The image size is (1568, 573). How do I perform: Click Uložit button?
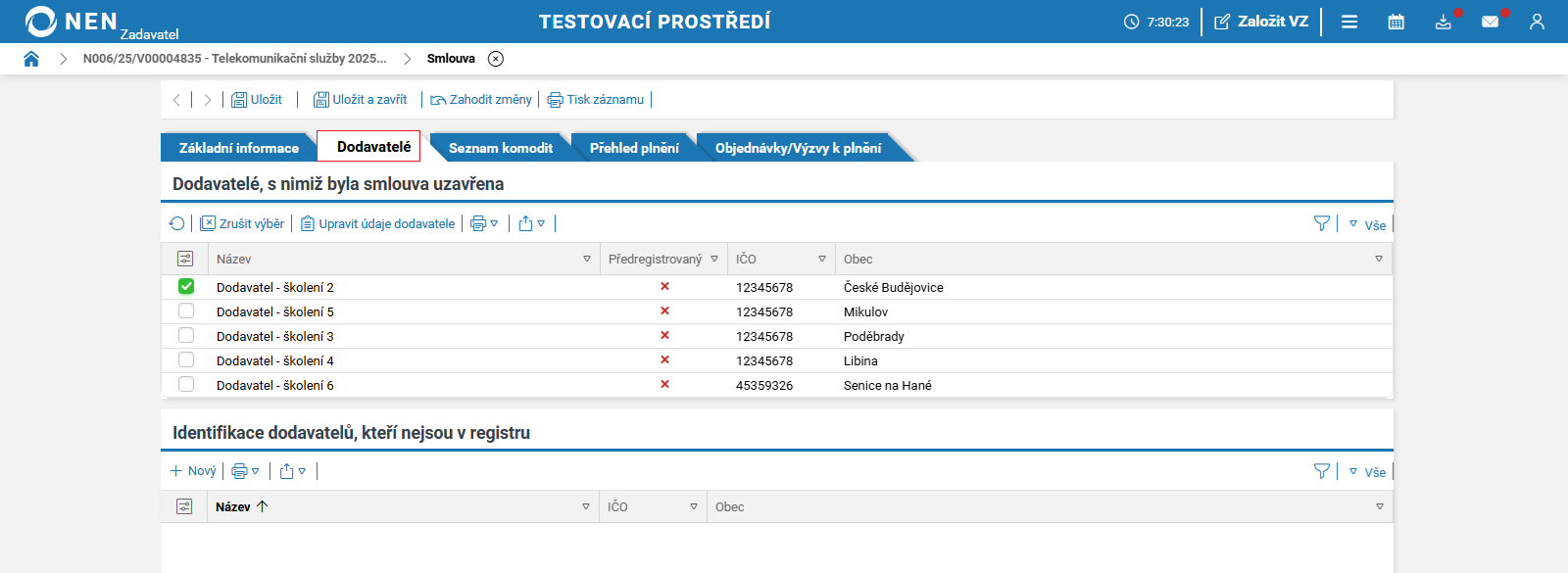pyautogui.click(x=257, y=100)
